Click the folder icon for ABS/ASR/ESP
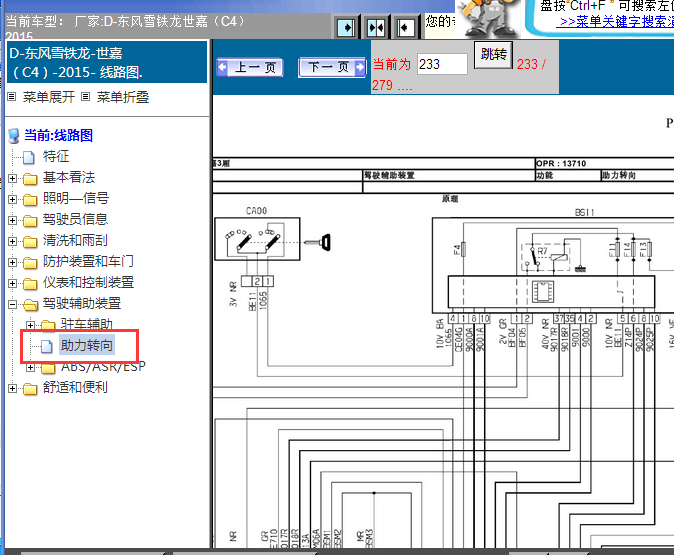Image resolution: width=674 pixels, height=555 pixels. [x=48, y=368]
